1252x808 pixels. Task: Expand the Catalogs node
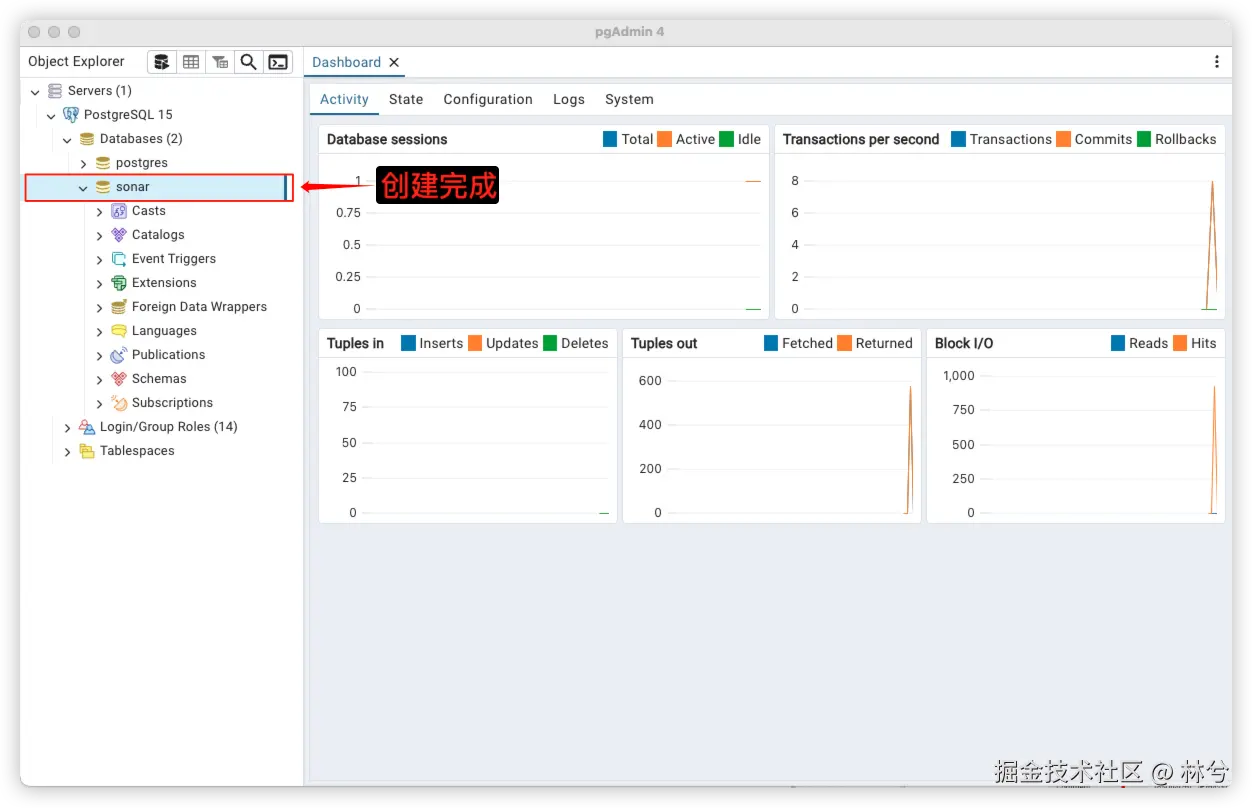[100, 235]
